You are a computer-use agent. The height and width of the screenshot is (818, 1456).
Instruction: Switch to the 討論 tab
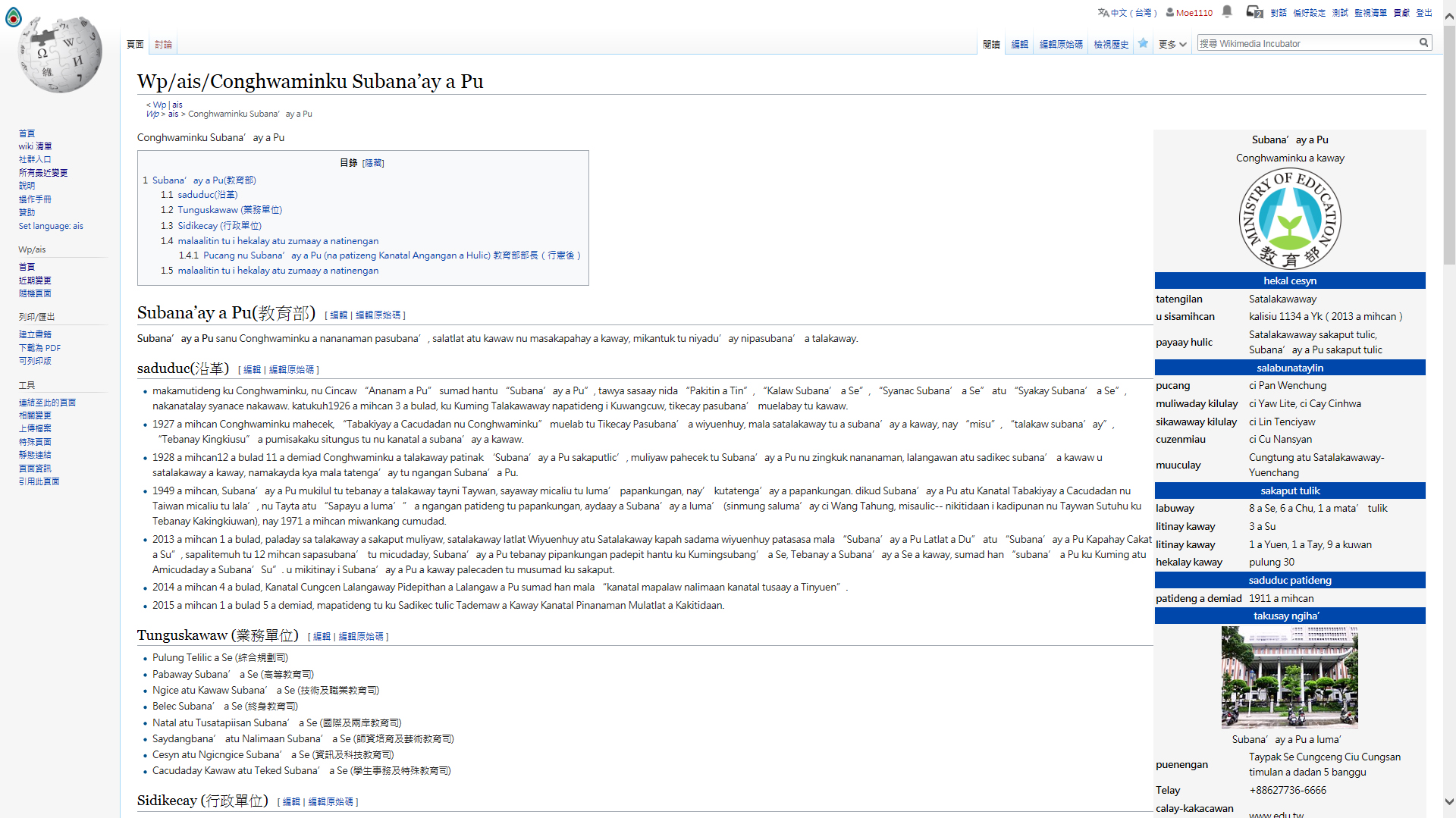163,45
